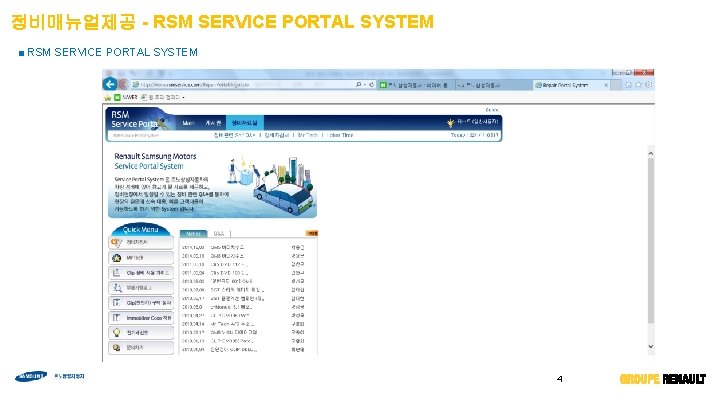The width and height of the screenshot is (720, 405).
Task: Switch to the first green-icon browser tab
Action: [x=416, y=85]
